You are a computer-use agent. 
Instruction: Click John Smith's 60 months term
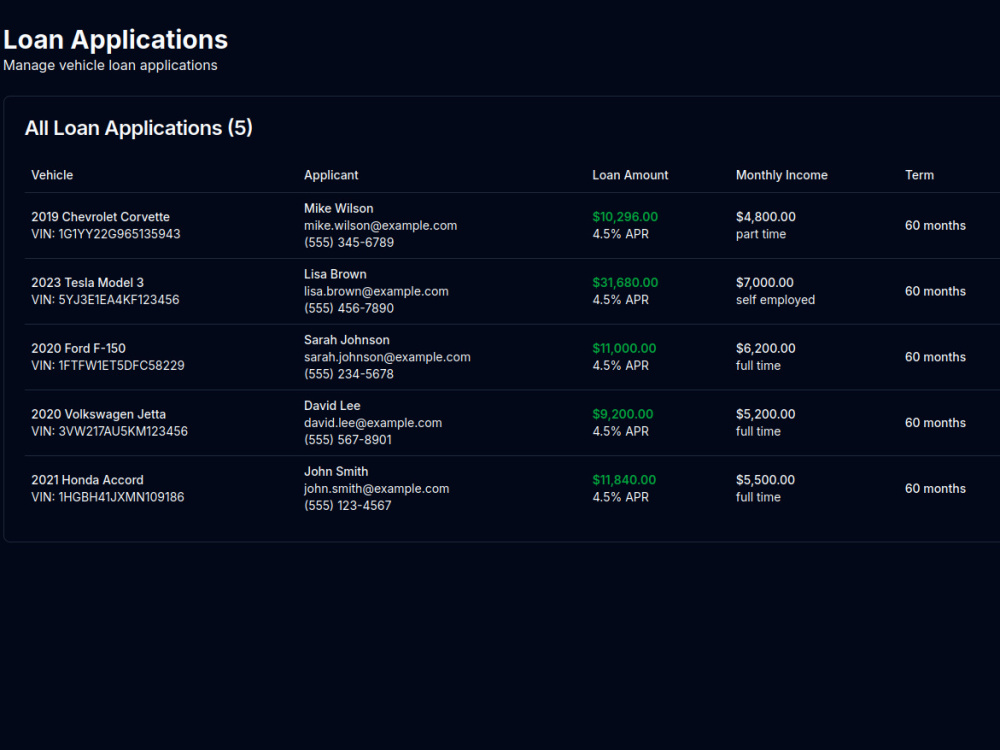click(936, 489)
